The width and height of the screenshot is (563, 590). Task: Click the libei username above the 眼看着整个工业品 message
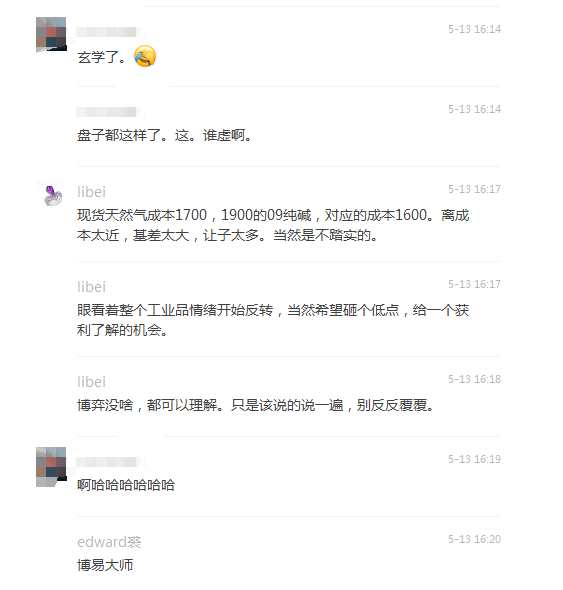coord(91,287)
